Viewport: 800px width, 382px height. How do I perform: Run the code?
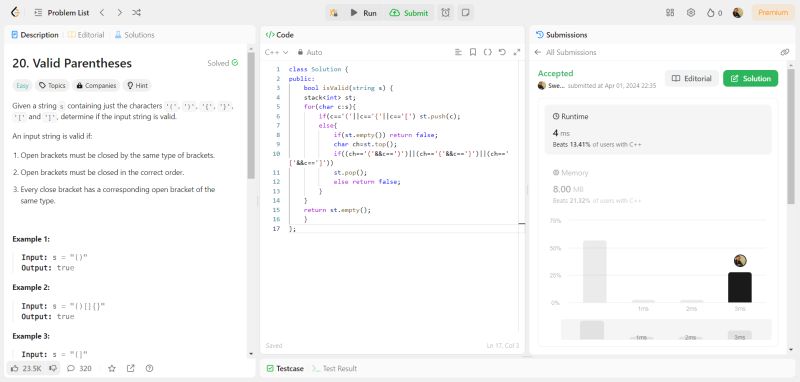(364, 13)
